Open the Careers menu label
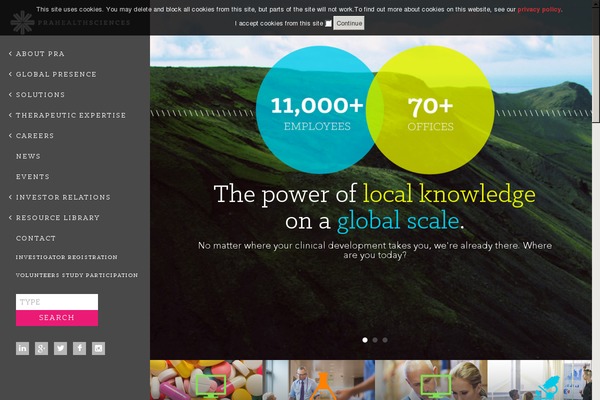The width and height of the screenshot is (600, 400). click(35, 136)
